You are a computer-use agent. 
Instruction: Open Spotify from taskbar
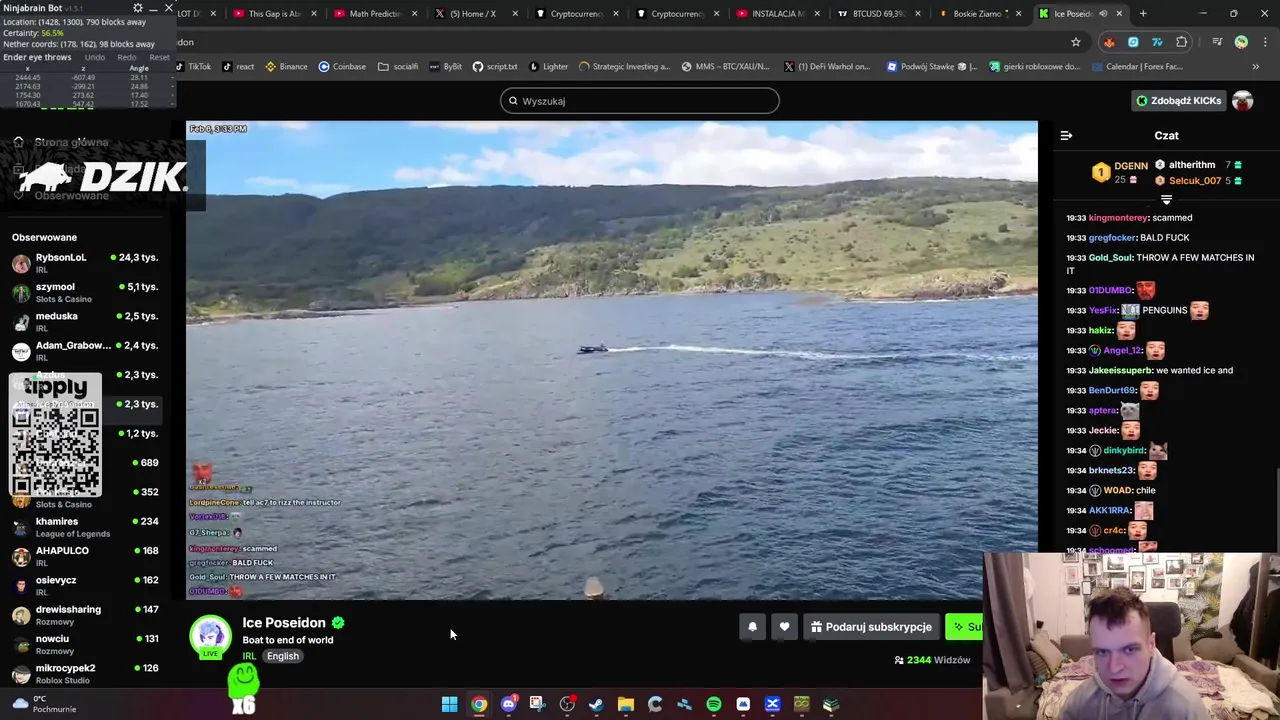[714, 704]
